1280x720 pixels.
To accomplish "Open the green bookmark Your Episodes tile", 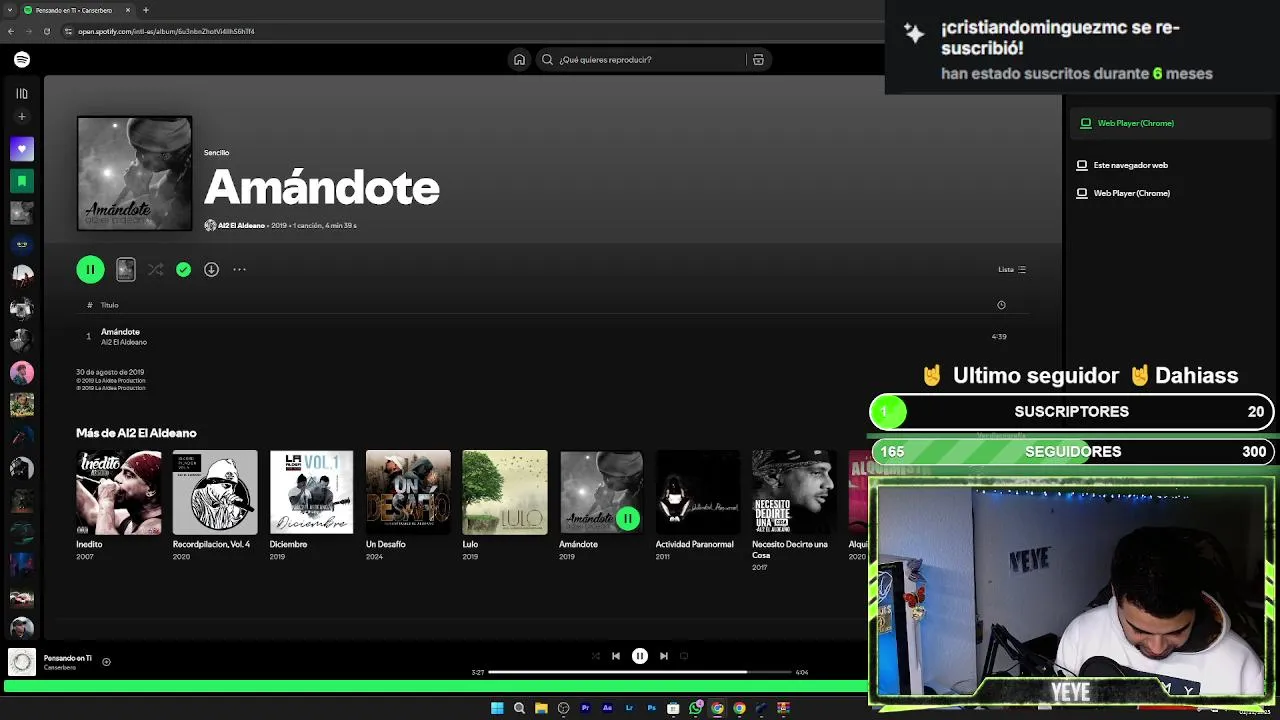I will point(22,181).
